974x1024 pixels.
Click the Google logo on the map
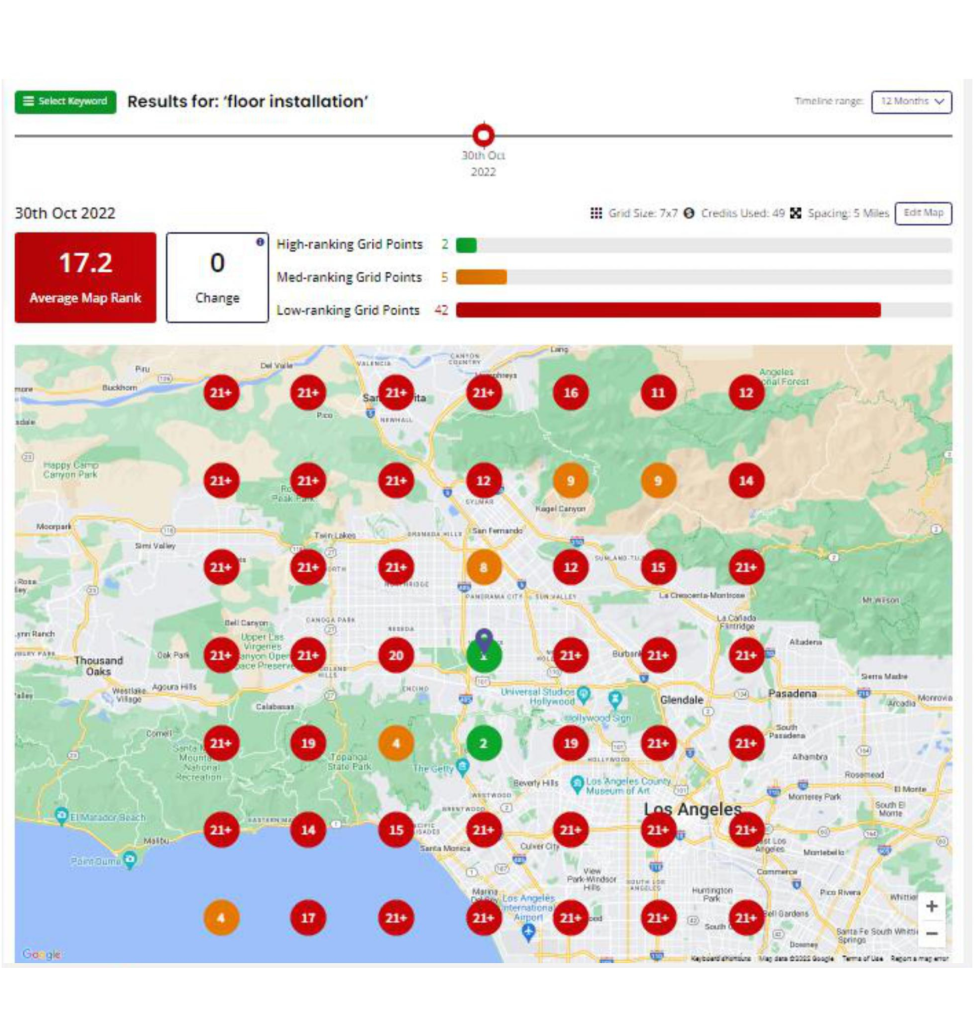(x=41, y=955)
